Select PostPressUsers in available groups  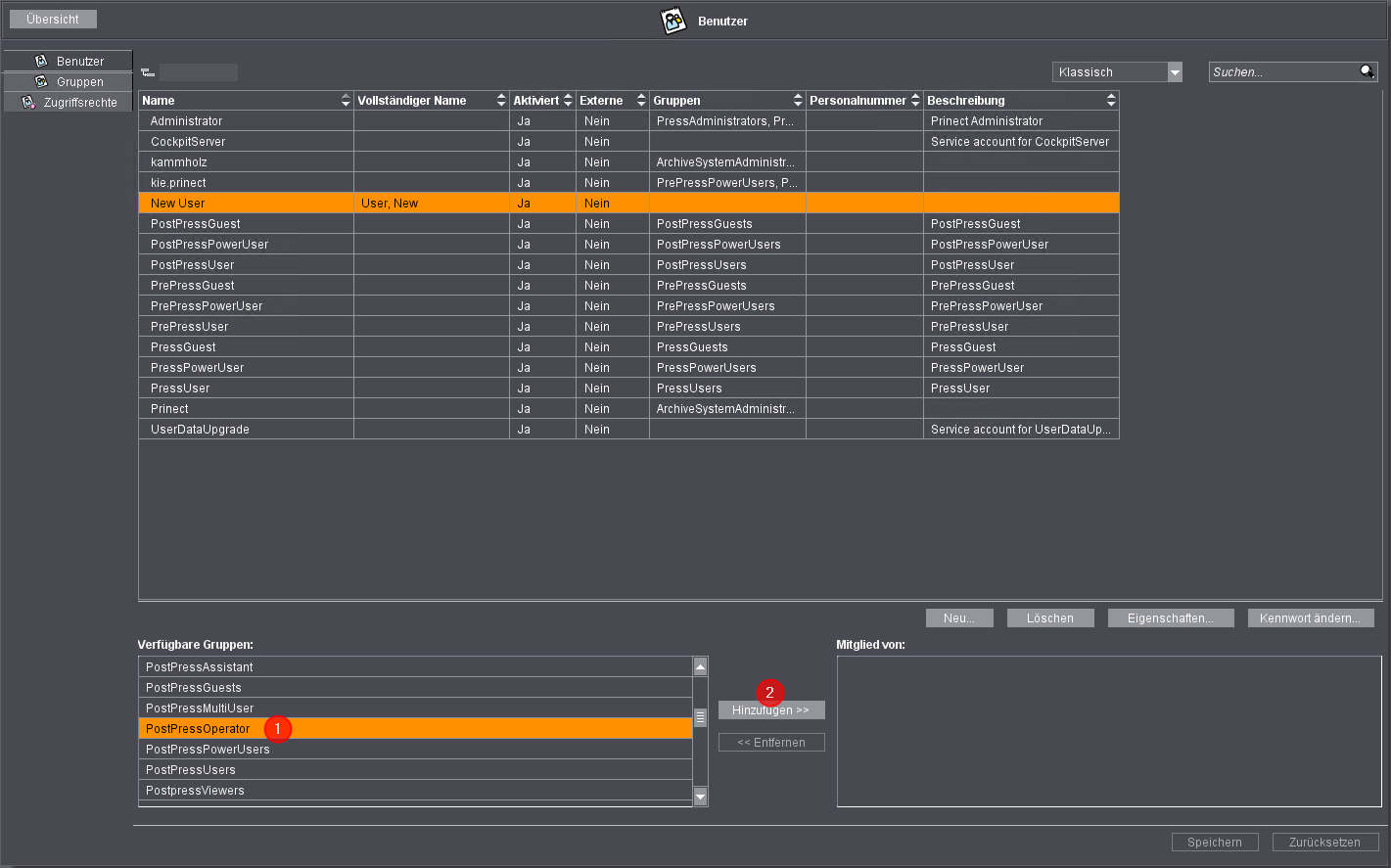tap(415, 770)
